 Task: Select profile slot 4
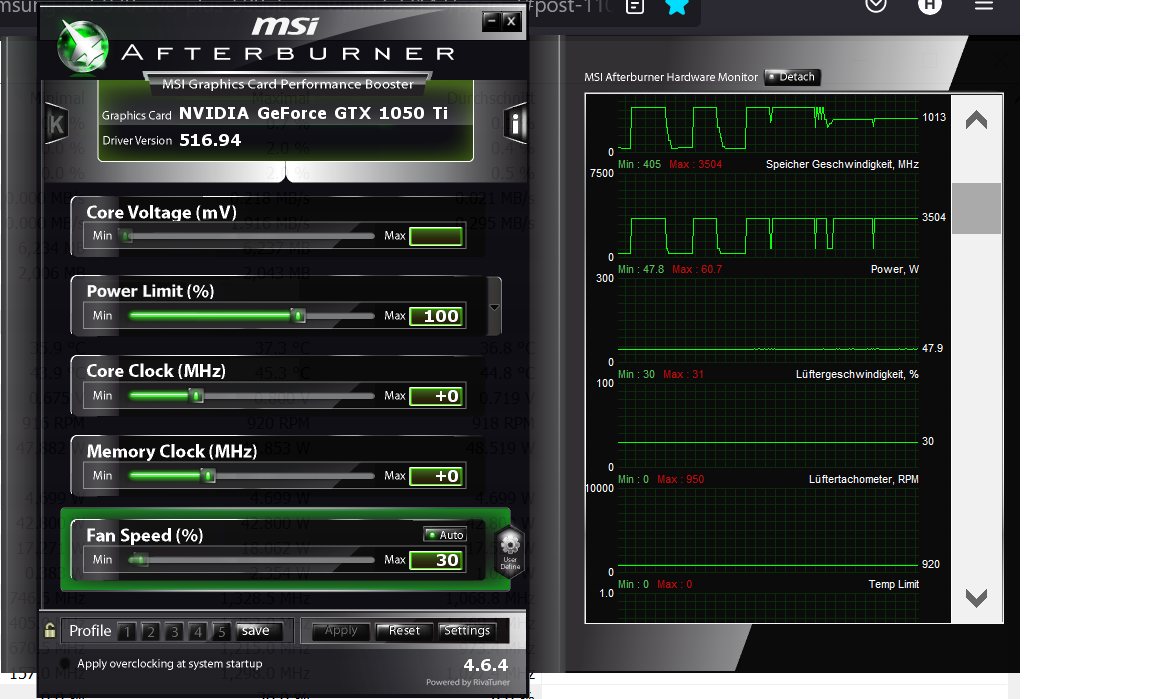click(198, 631)
